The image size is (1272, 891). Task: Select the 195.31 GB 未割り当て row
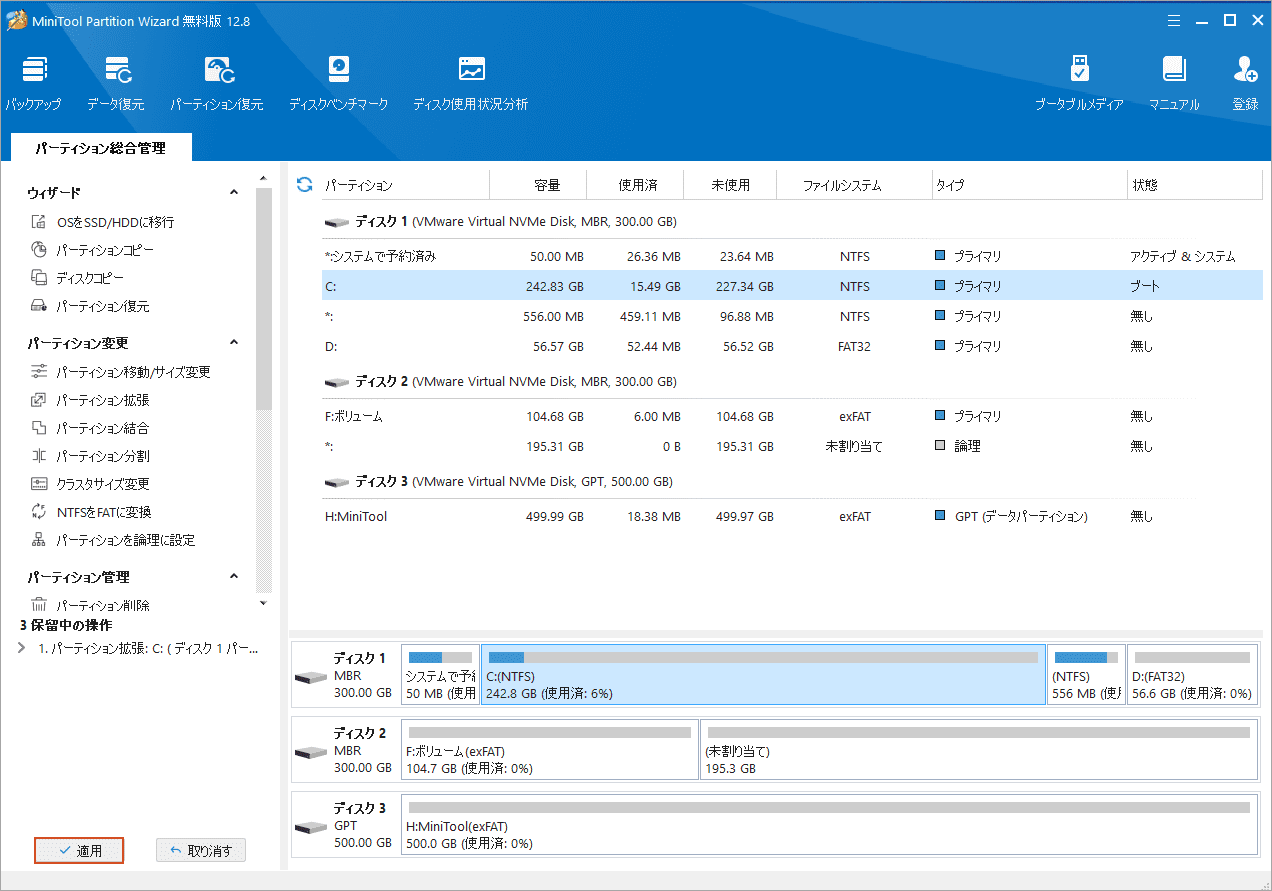point(792,447)
